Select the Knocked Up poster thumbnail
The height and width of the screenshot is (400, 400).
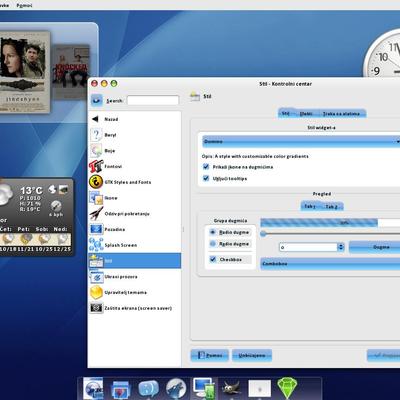(x=71, y=71)
